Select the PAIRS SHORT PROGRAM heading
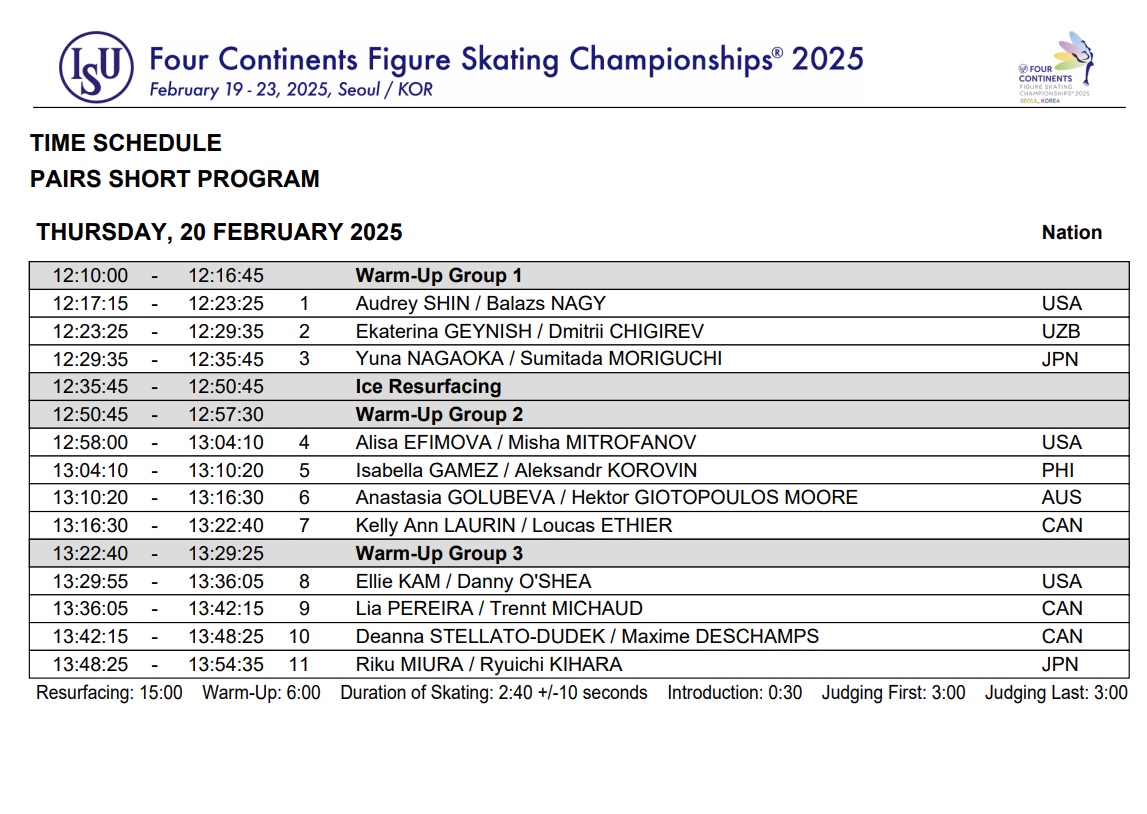The image size is (1147, 814). [175, 179]
